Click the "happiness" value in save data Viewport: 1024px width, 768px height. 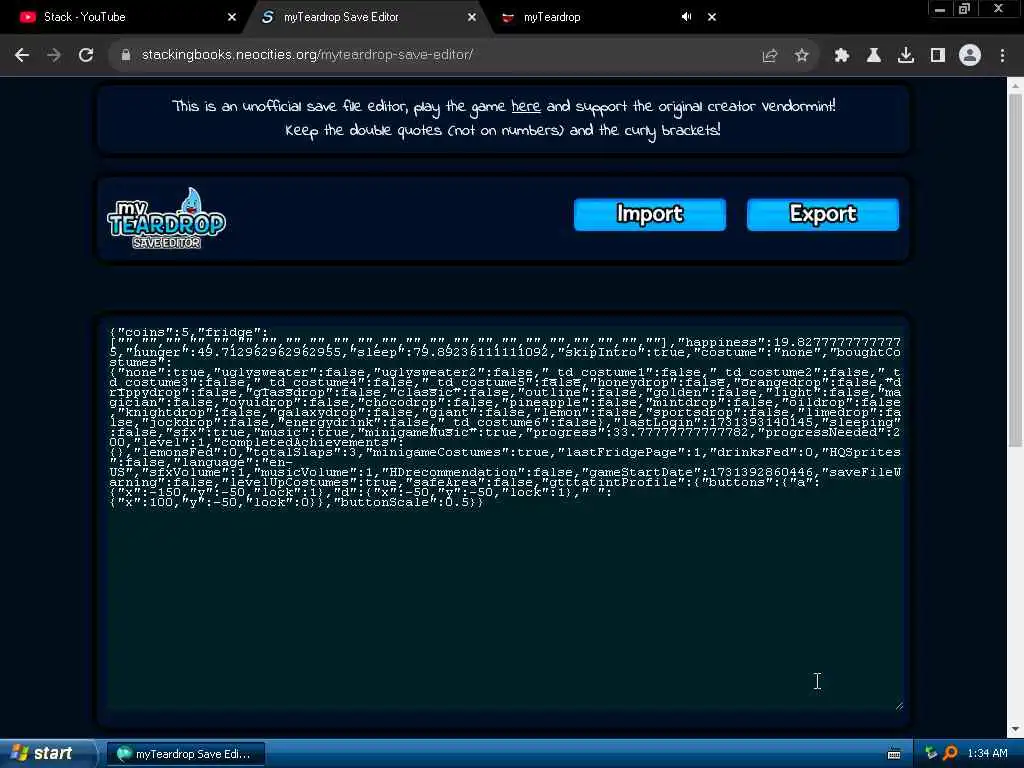(x=837, y=342)
